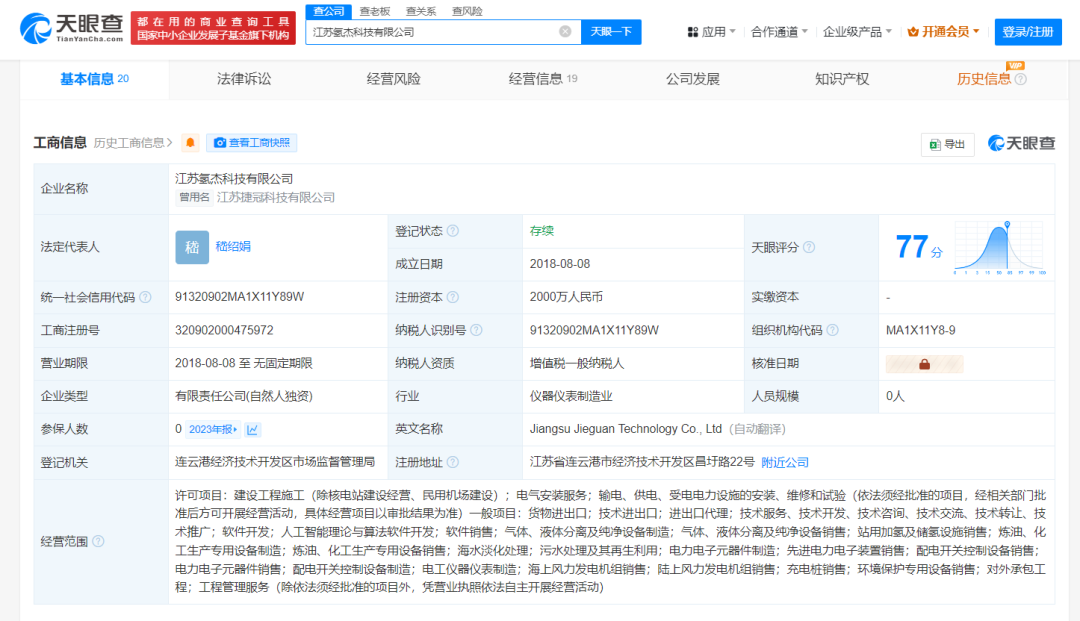Switch to the 历史信息 tab

tap(984, 79)
